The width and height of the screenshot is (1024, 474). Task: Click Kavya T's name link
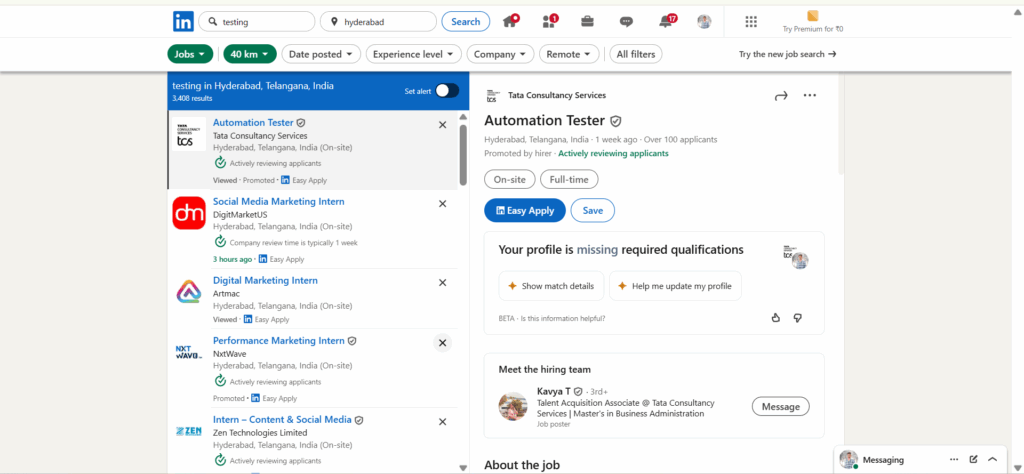tap(554, 391)
